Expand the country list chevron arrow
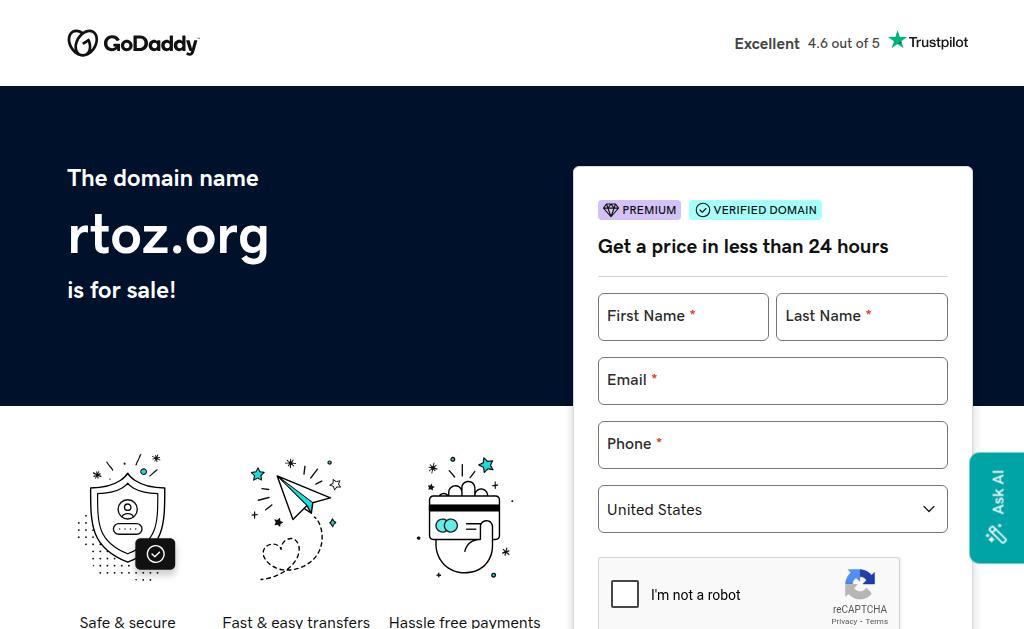1024x629 pixels. click(x=928, y=509)
